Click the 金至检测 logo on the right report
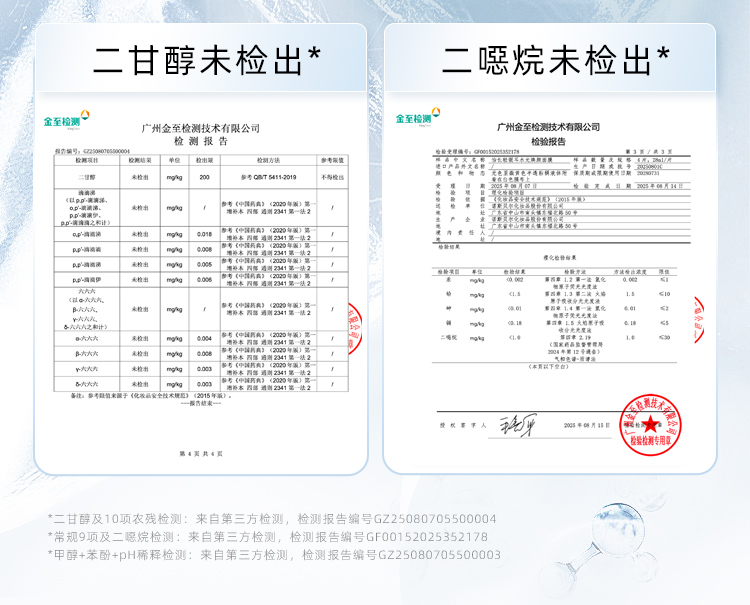 pos(418,117)
